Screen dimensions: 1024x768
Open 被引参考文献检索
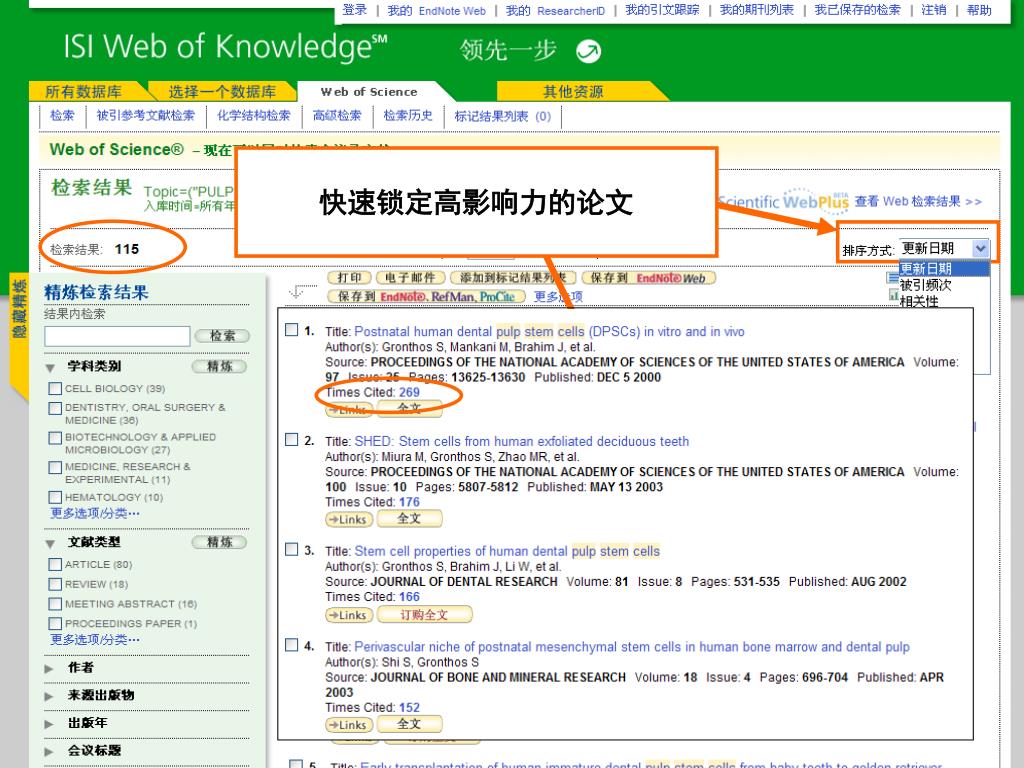click(x=146, y=116)
